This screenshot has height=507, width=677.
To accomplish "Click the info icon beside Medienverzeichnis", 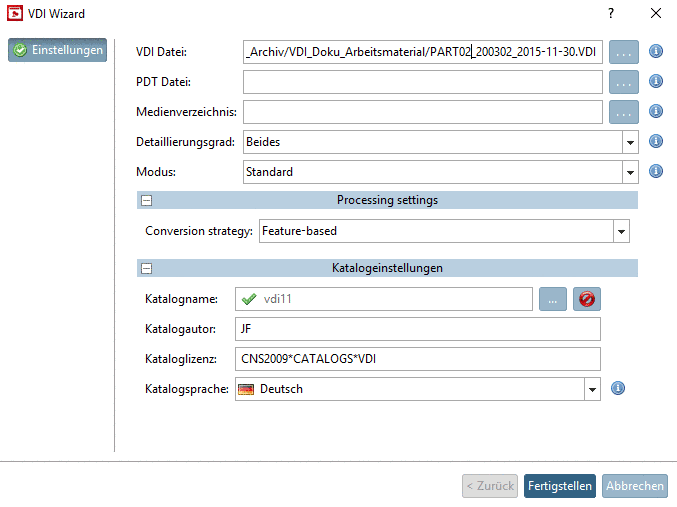I will [x=655, y=111].
